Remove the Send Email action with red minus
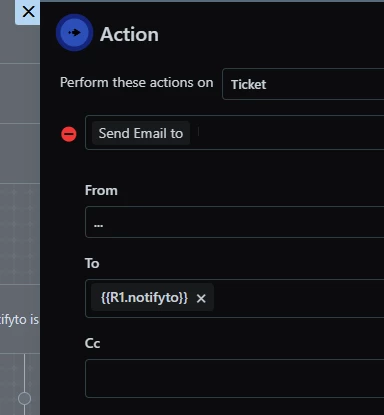 [69, 134]
